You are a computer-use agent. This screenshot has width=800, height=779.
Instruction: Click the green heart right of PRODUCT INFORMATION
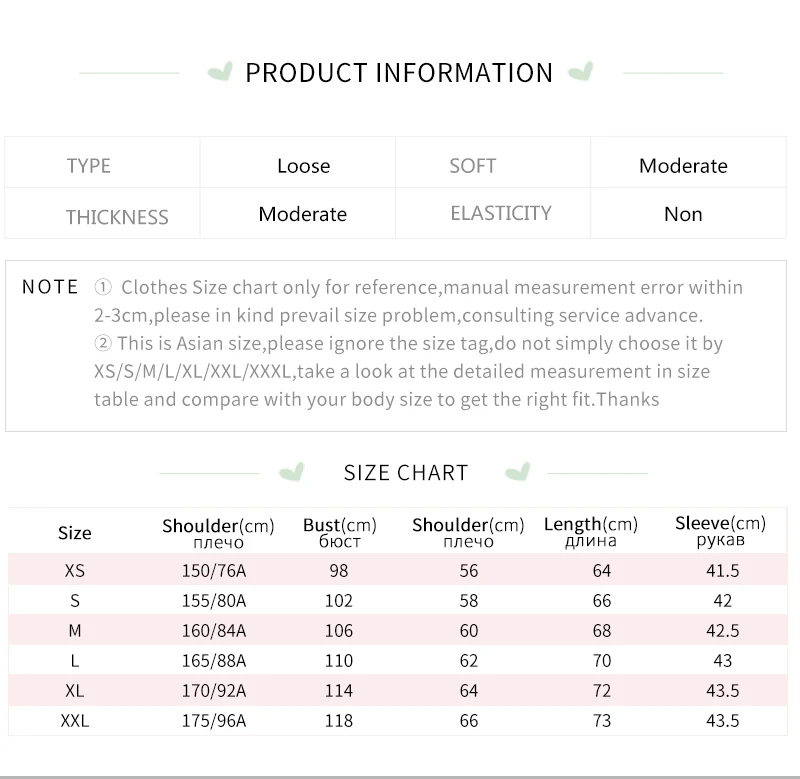580,72
